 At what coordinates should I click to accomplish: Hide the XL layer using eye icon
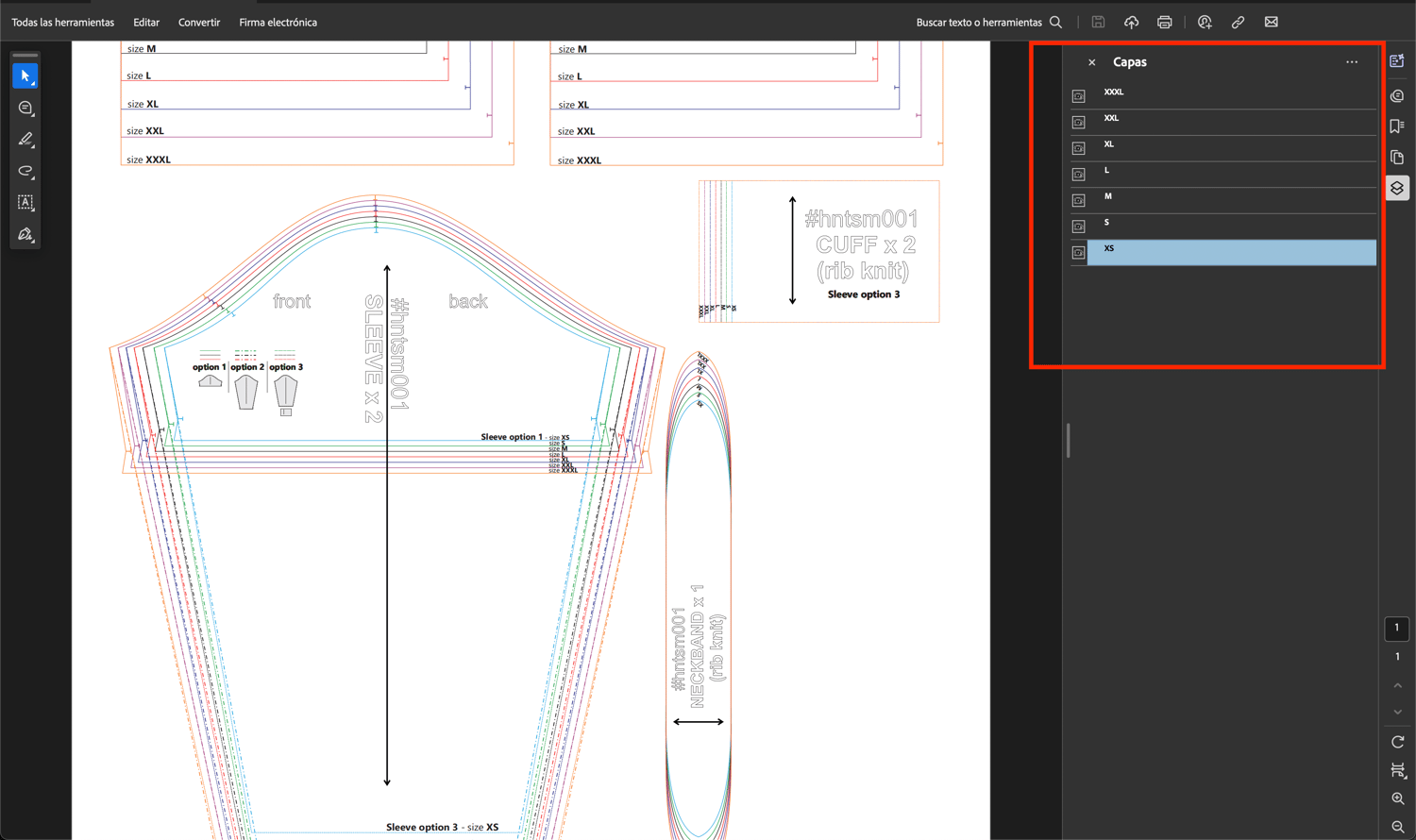pyautogui.click(x=1078, y=148)
